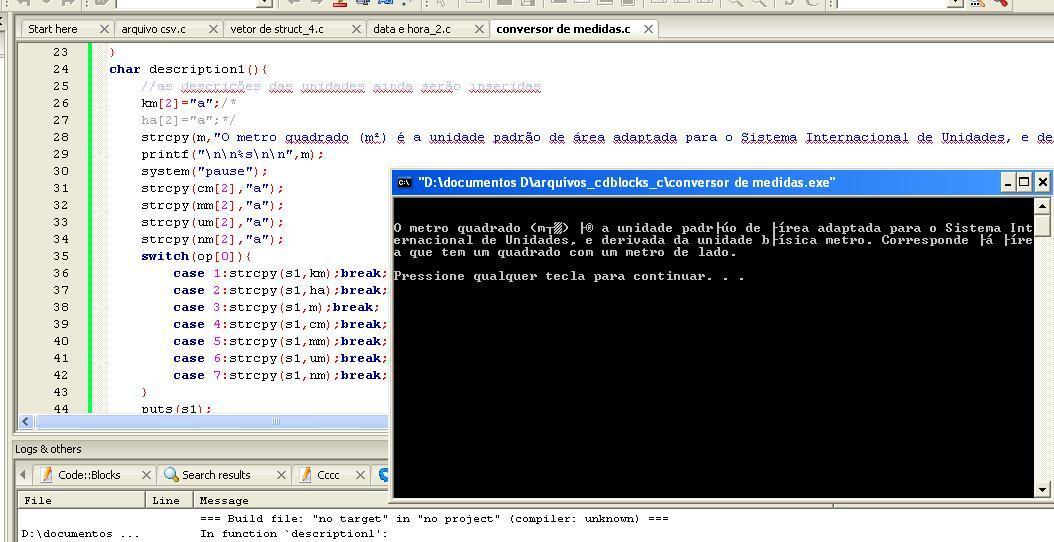Click the console vertical scrollbar thumb
This screenshot has height=542, width=1054.
click(1042, 225)
